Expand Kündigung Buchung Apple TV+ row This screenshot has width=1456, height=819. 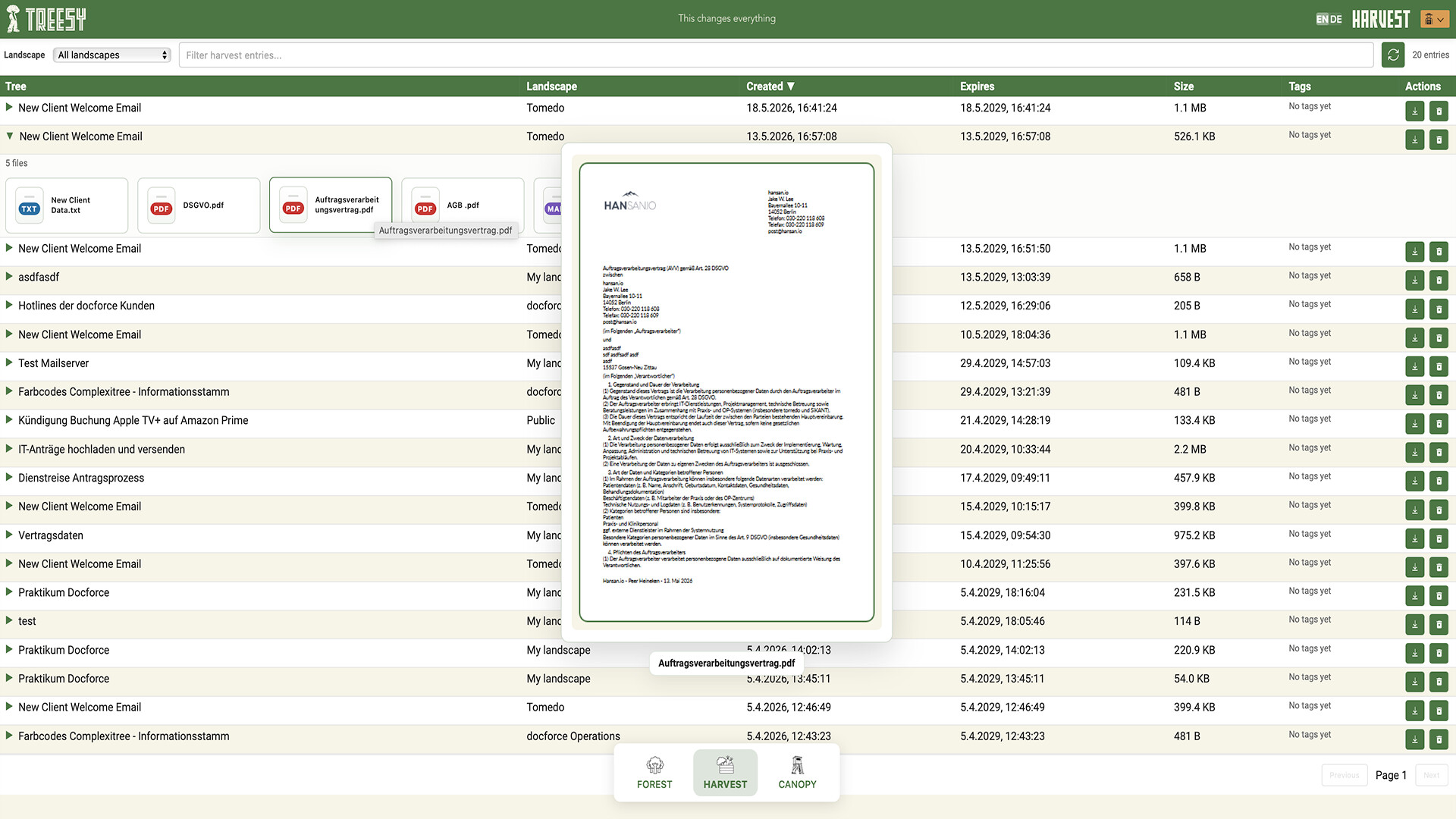tap(9, 420)
